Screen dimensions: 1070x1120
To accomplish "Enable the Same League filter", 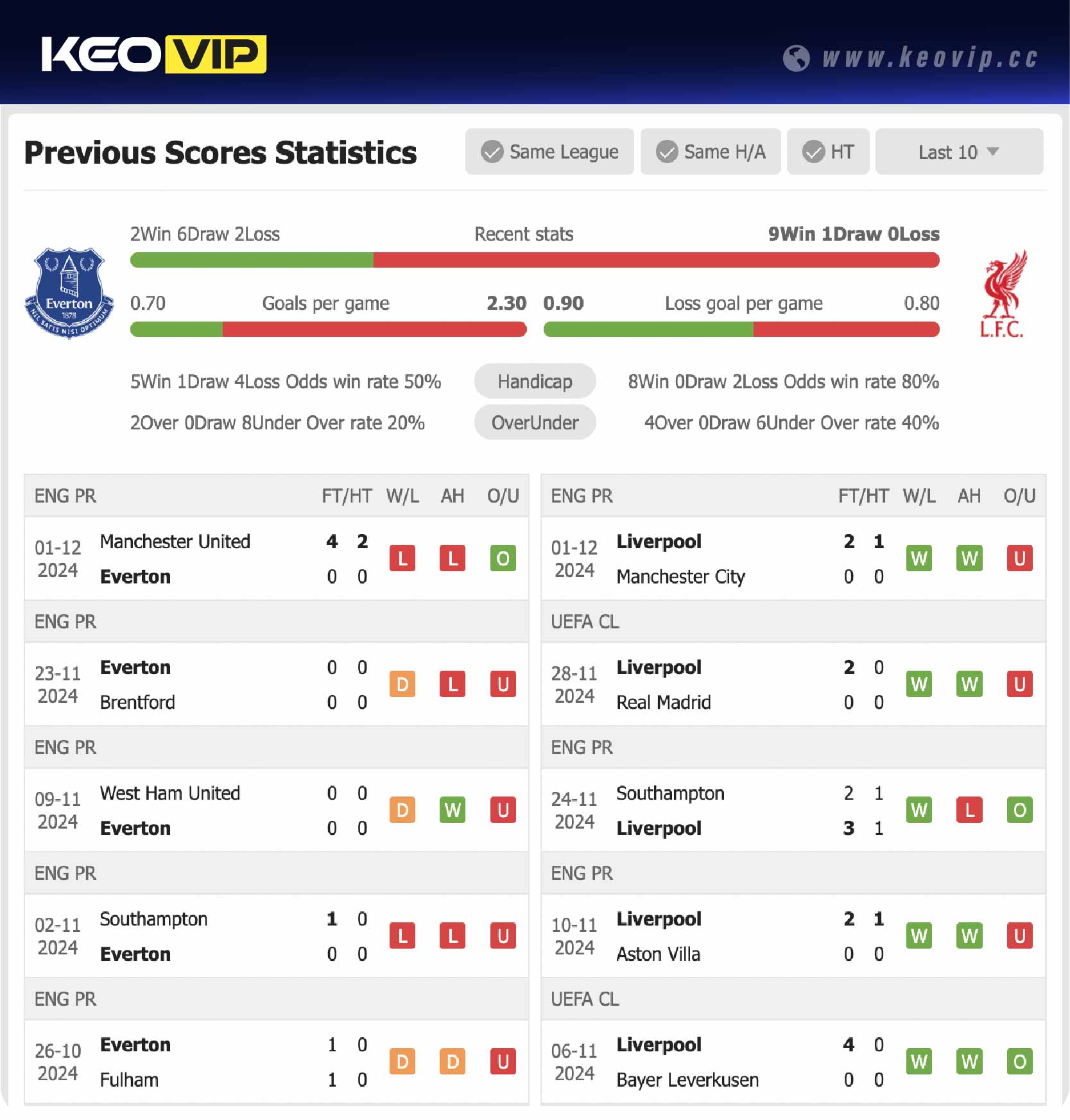I will [549, 151].
